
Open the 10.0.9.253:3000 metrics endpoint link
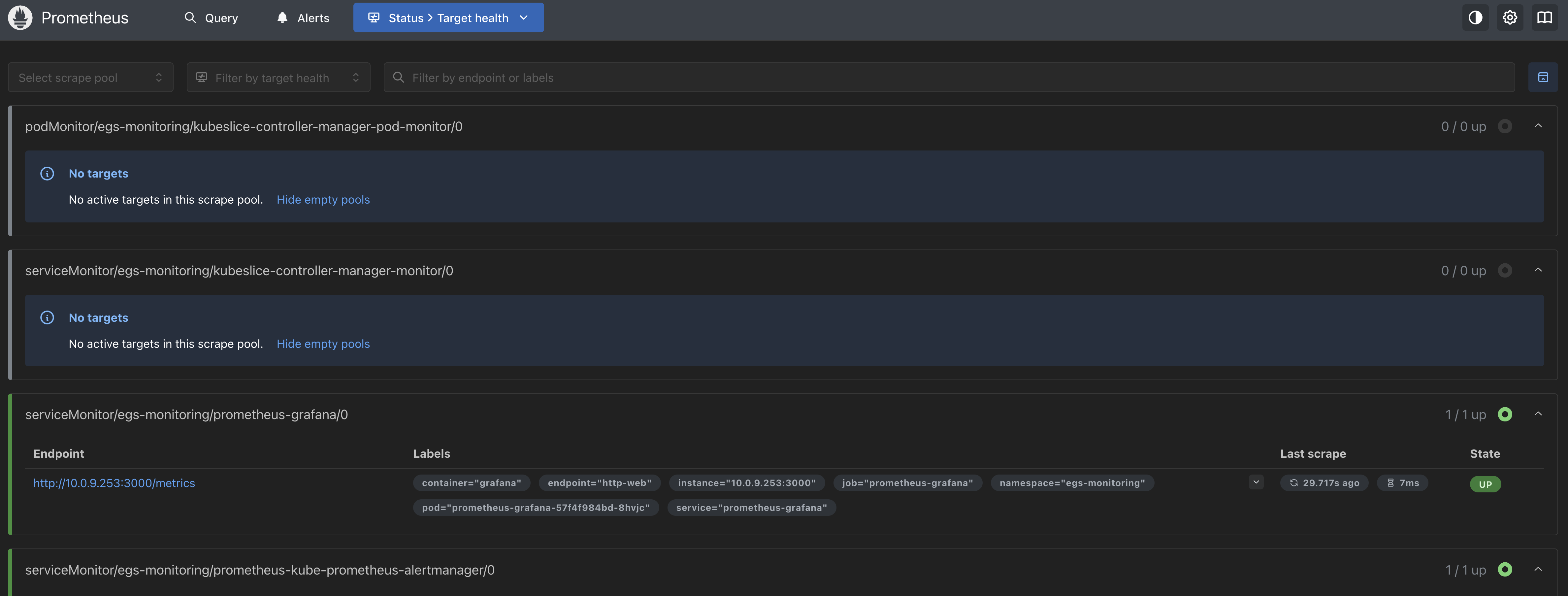(x=114, y=483)
